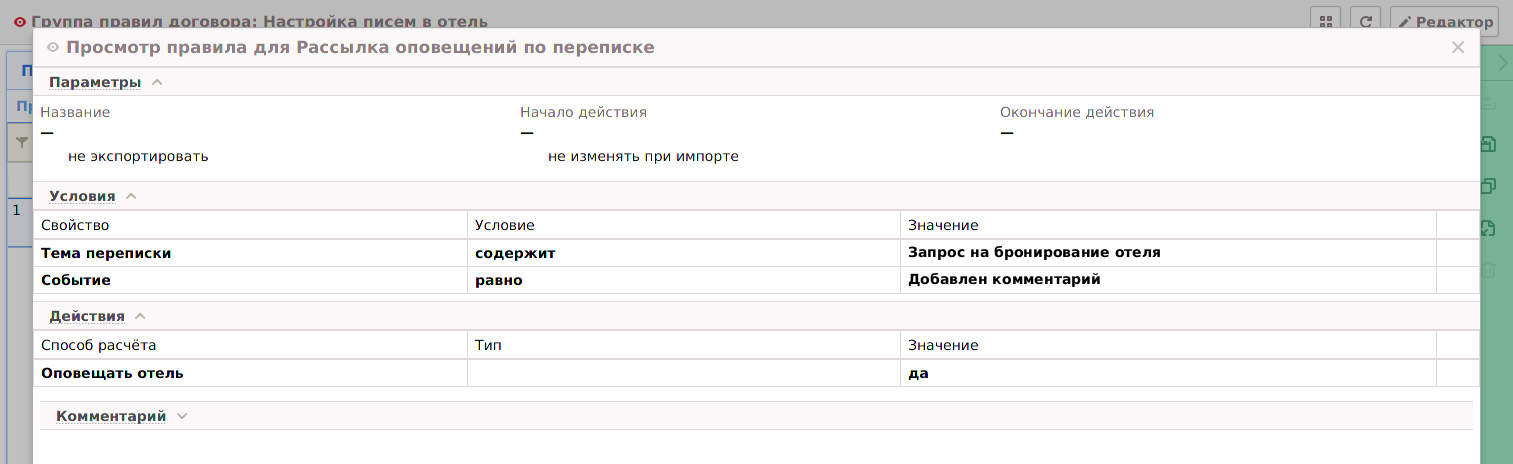
Task: Click the download icon in right sidebar
Action: coord(1488,103)
